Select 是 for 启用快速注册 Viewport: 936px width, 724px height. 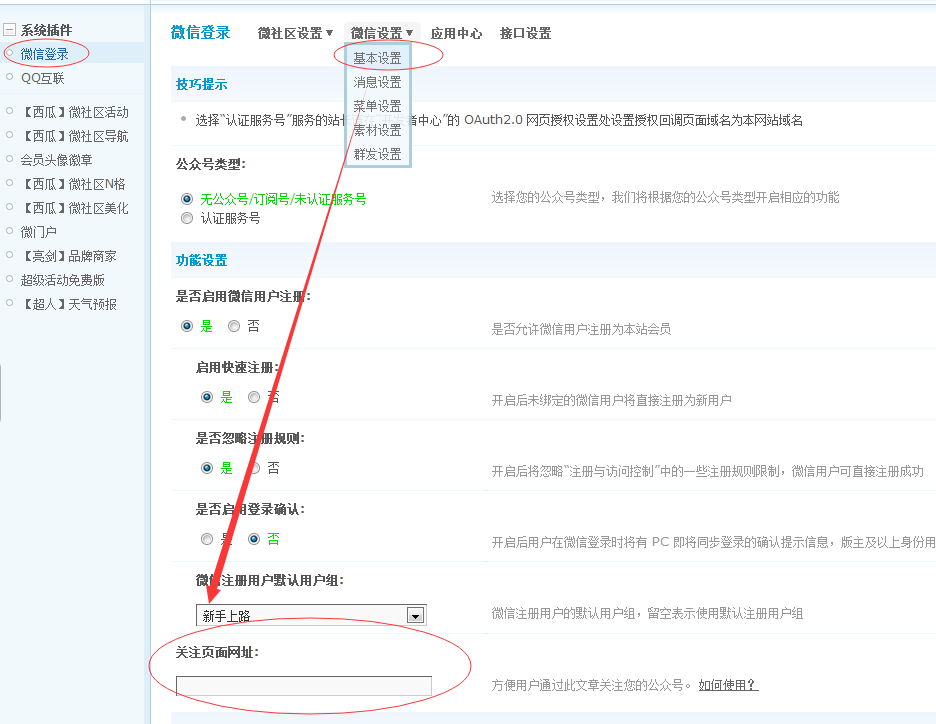[207, 397]
